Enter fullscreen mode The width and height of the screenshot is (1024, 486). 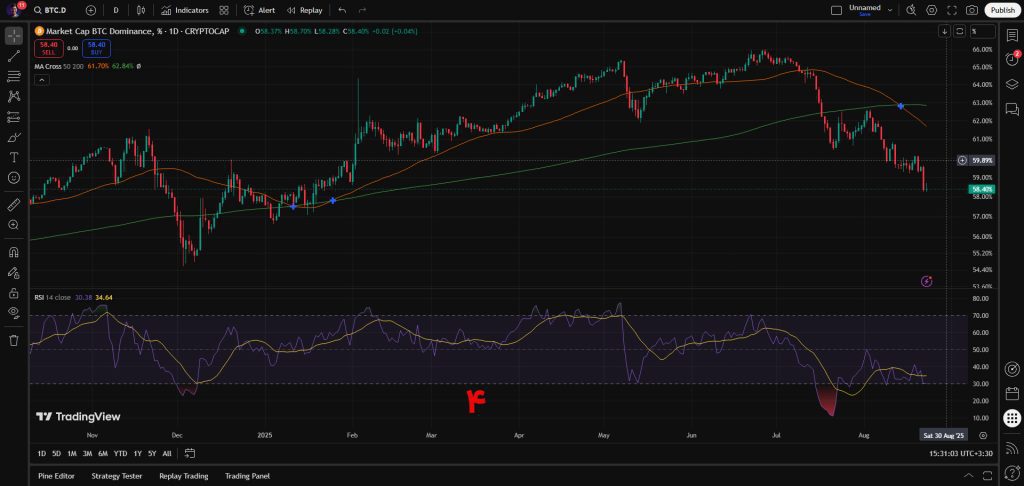[952, 10]
